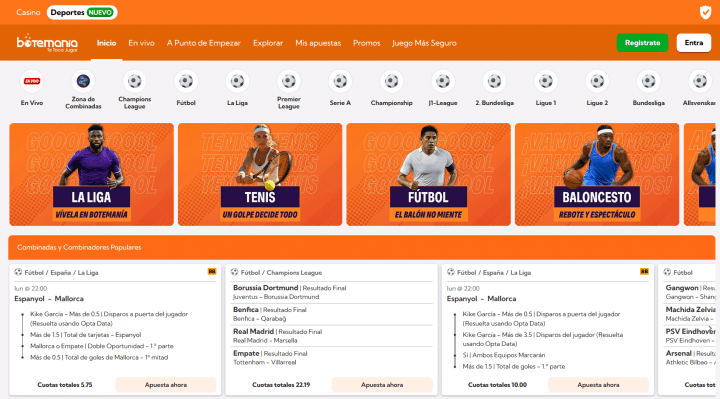The image size is (720, 399).
Task: Open the Tenis promotional banner
Action: point(260,174)
